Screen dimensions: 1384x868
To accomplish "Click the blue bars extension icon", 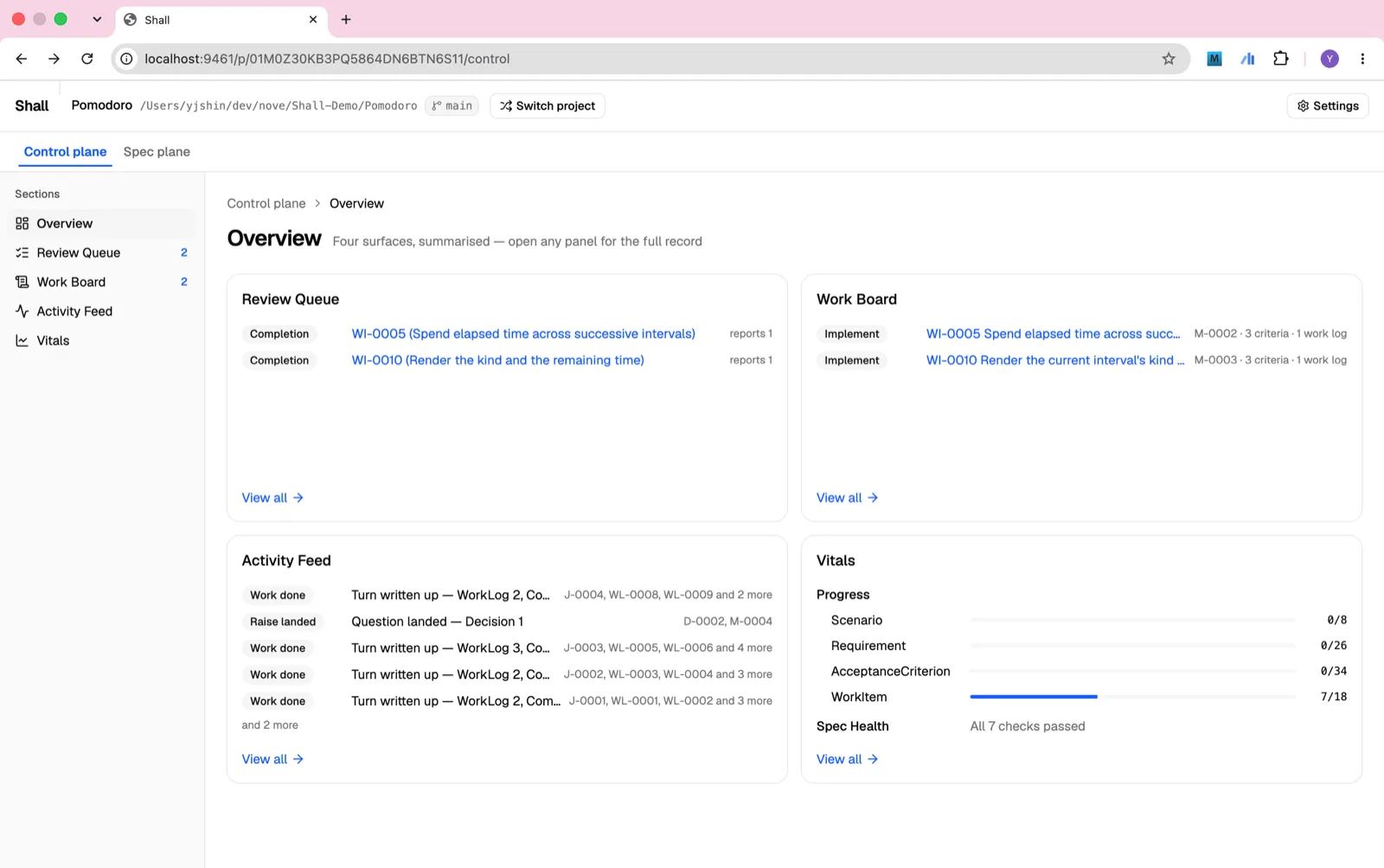I will 1247,59.
